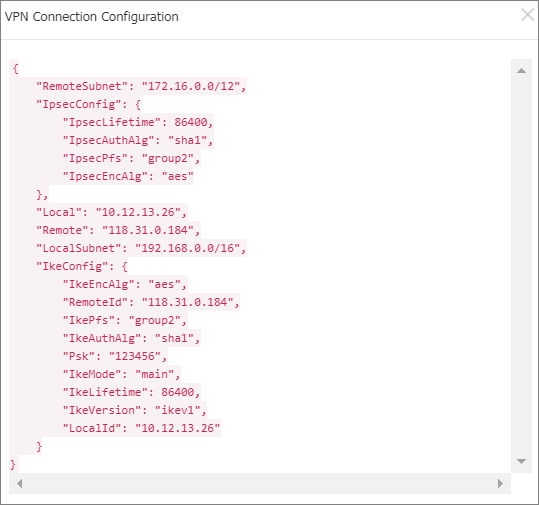
Task: Click the IpsecConfig opening line
Action: coord(88,104)
